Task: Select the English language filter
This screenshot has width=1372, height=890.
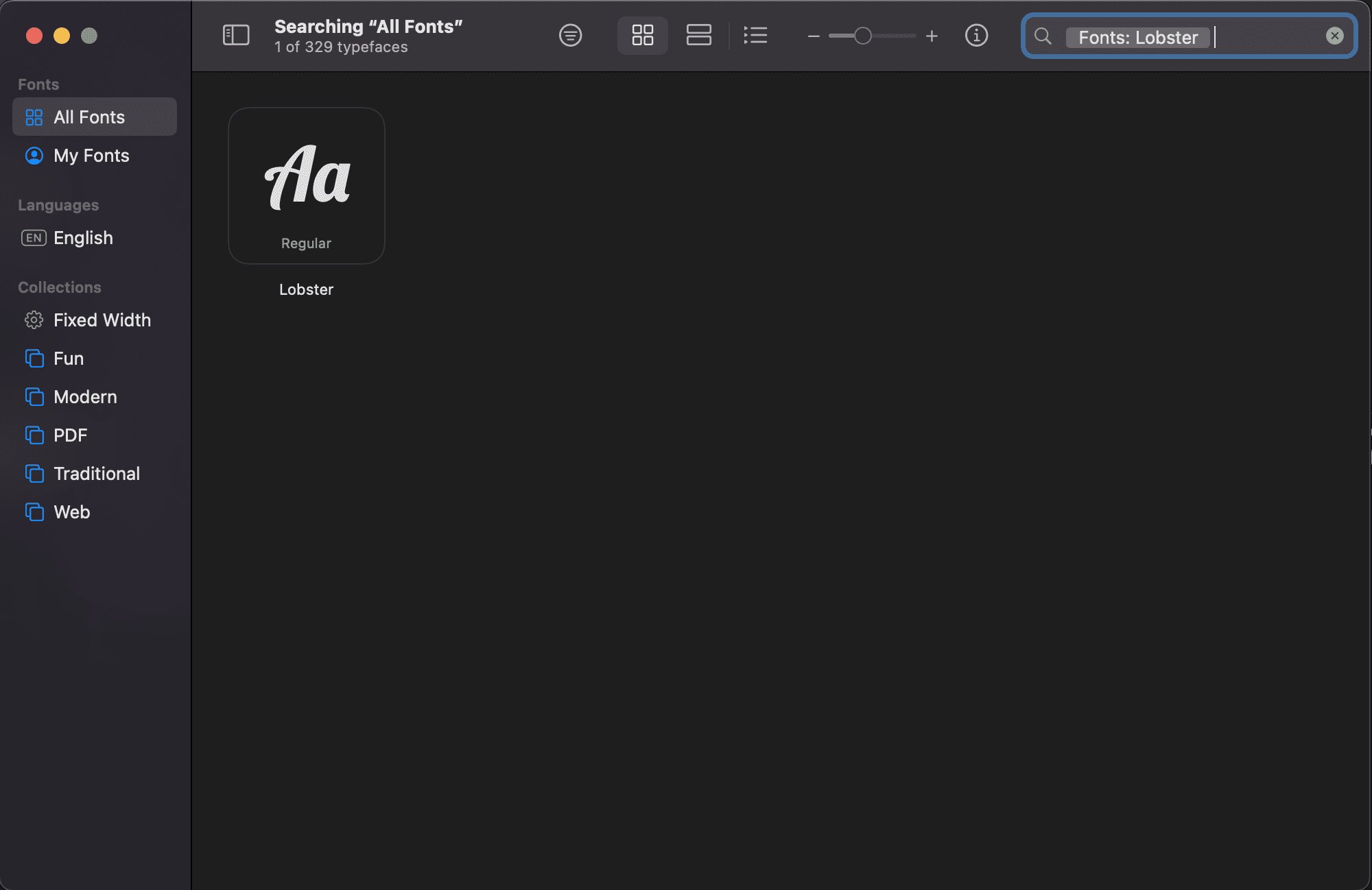Action: pos(82,238)
